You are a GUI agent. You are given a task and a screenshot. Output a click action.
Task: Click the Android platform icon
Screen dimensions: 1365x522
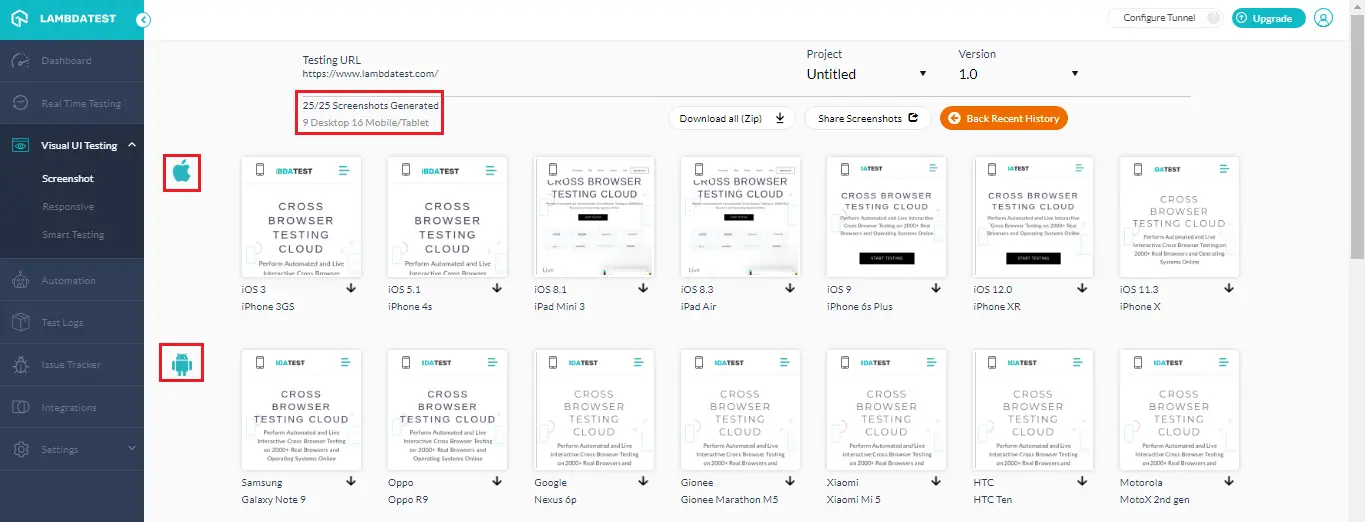point(181,363)
